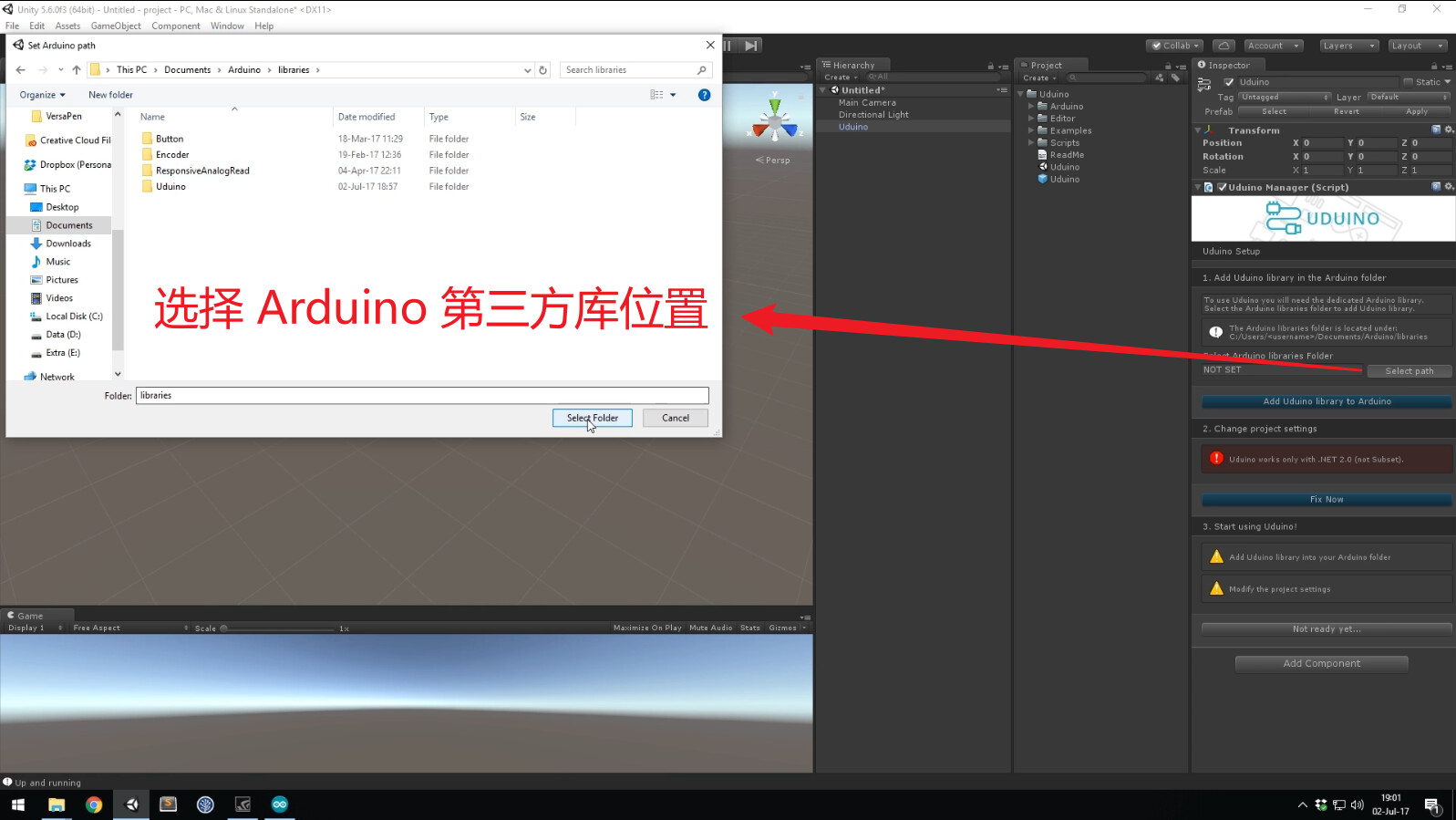Open Arduino IDE from the taskbar
This screenshot has height=820, width=1456.
click(280, 804)
